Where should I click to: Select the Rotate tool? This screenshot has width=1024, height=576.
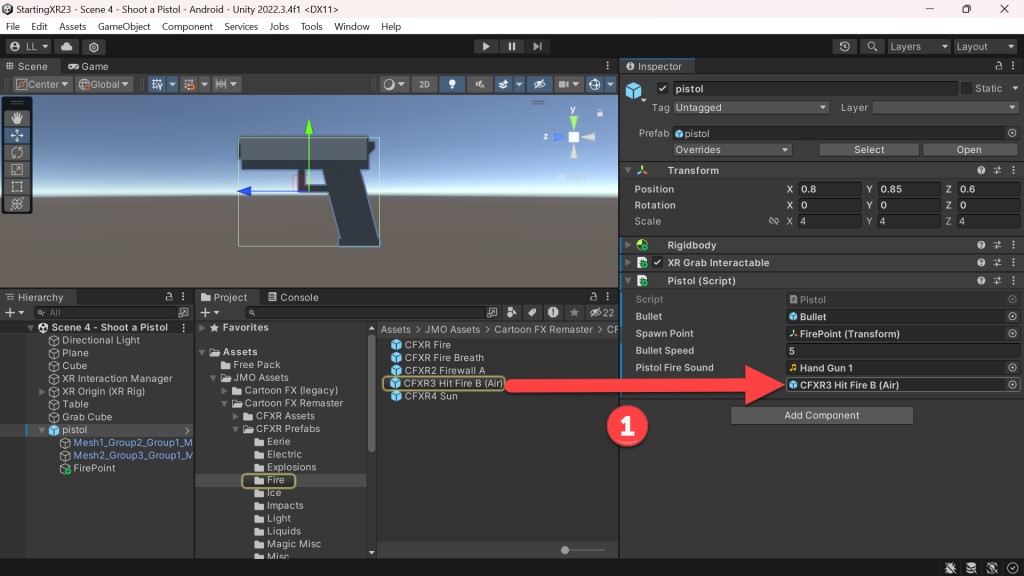tap(17, 152)
